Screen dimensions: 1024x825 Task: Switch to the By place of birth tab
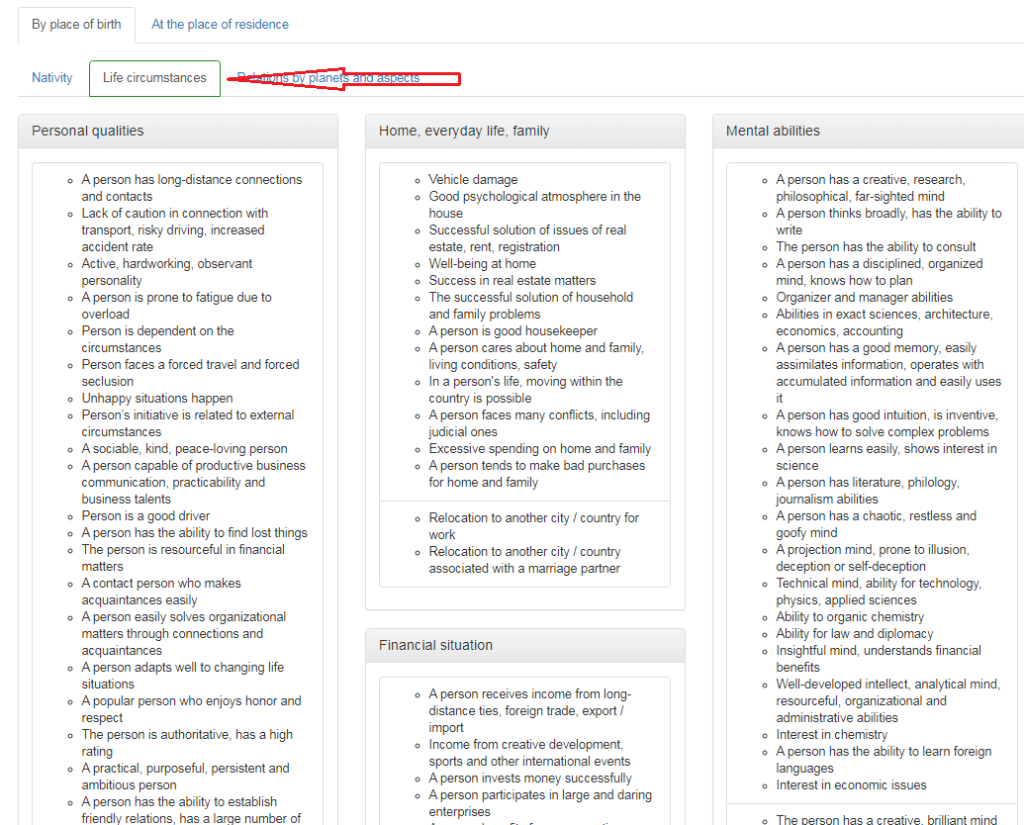[x=76, y=24]
